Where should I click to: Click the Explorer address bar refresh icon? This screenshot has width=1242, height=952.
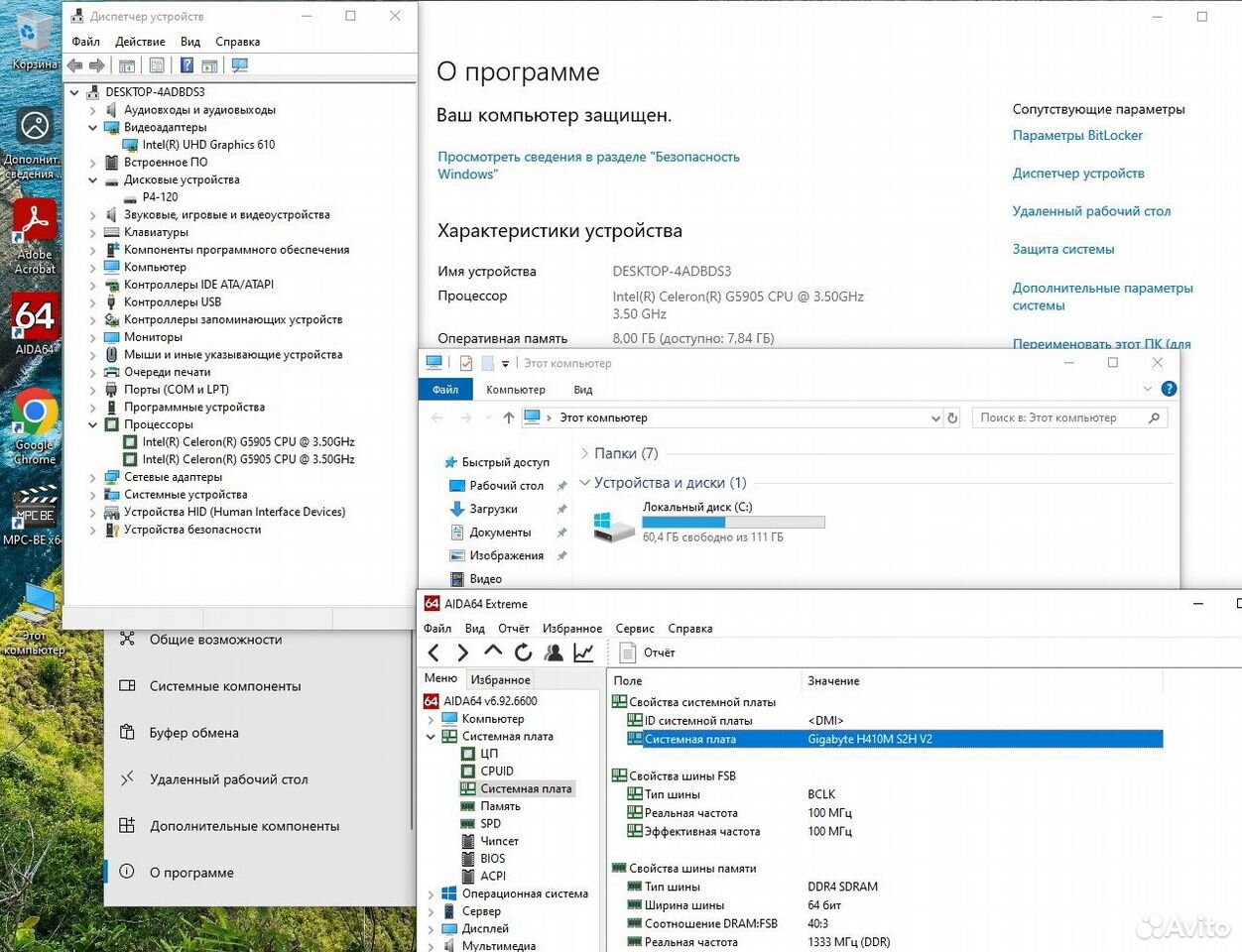[x=952, y=418]
